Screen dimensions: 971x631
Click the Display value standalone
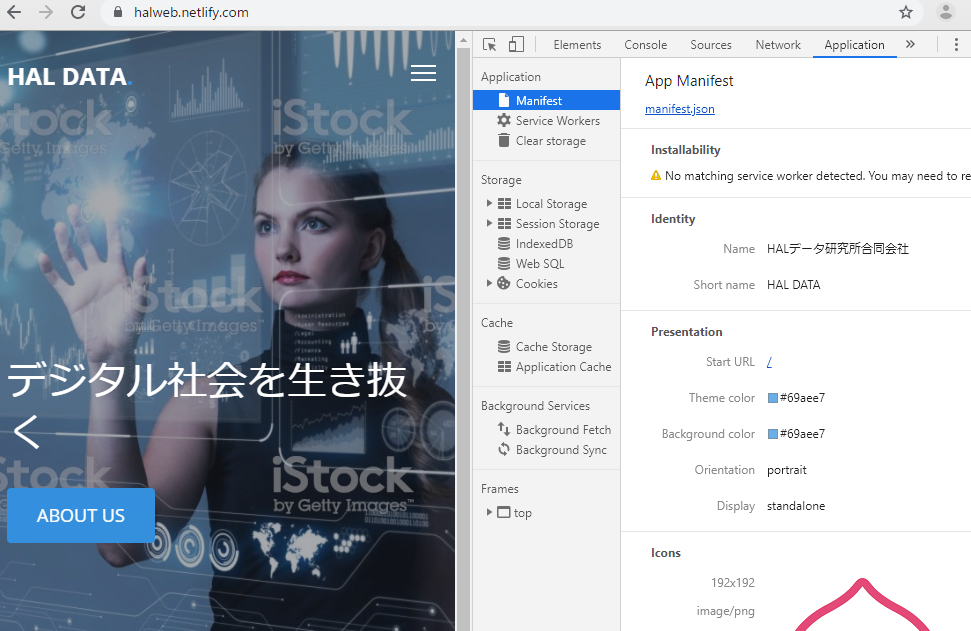tap(796, 506)
